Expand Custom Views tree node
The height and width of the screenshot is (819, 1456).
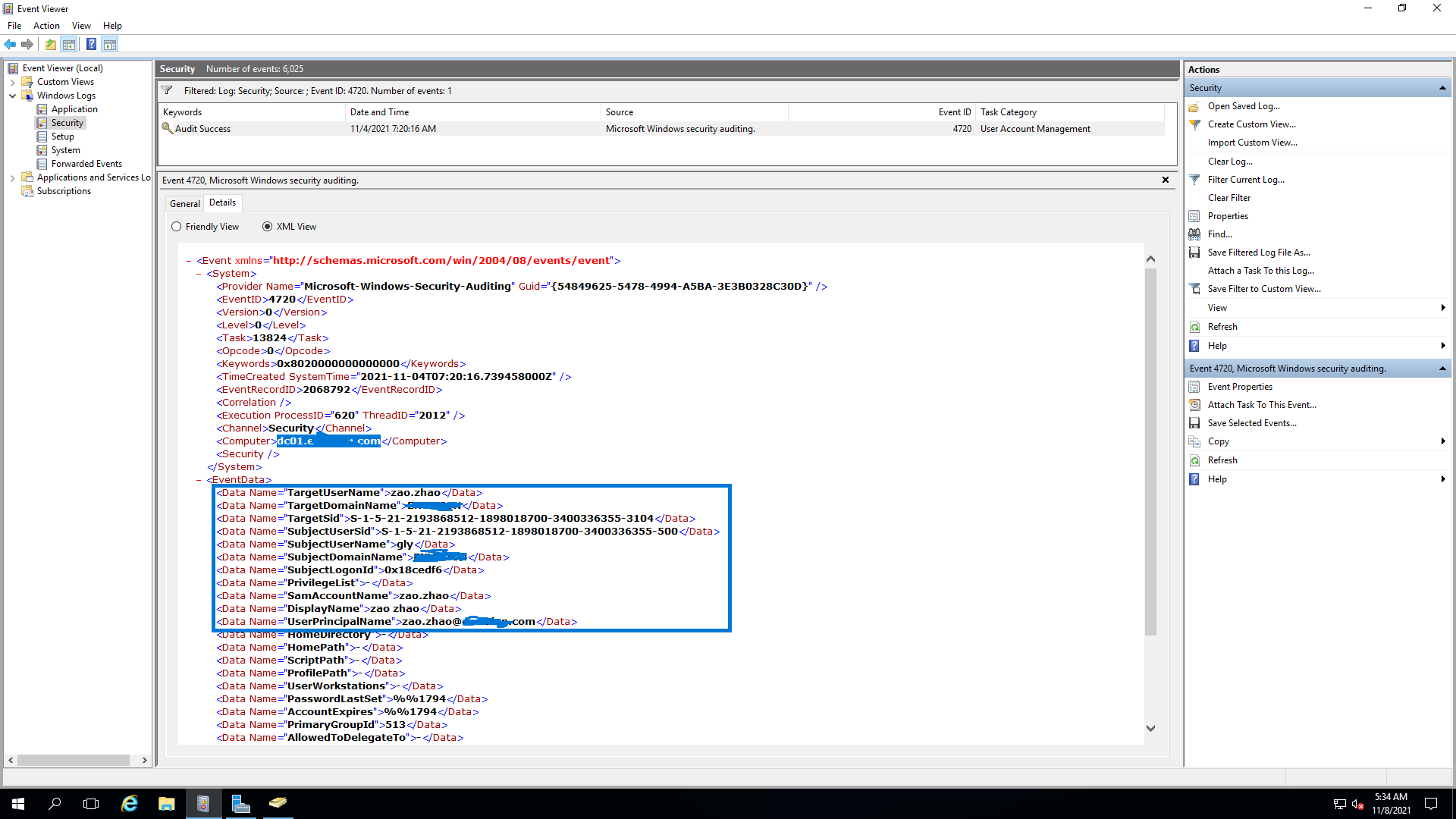(13, 82)
